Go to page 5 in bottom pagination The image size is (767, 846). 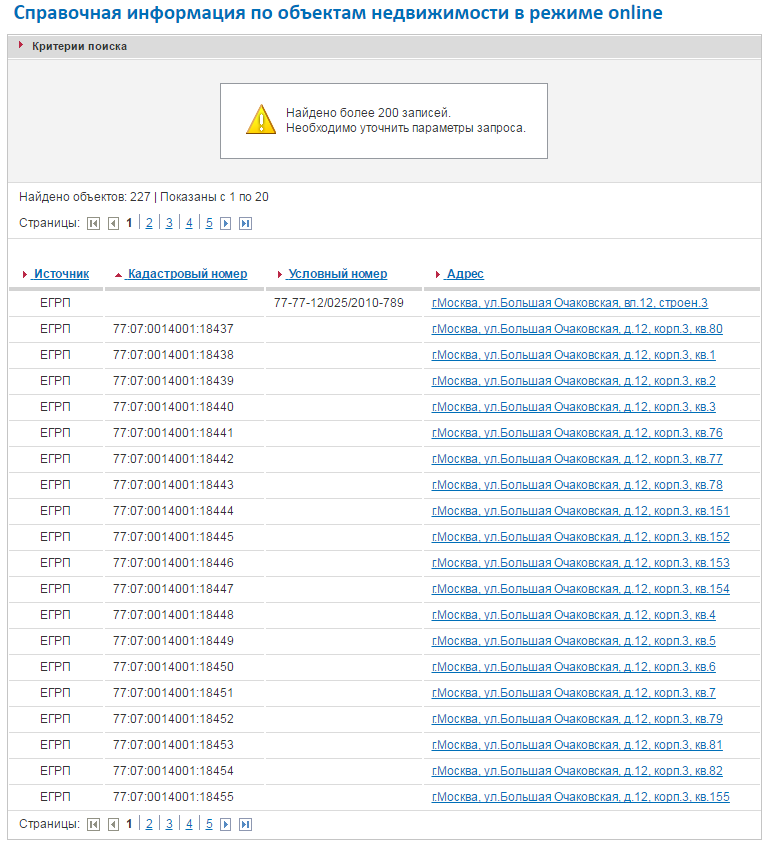209,825
